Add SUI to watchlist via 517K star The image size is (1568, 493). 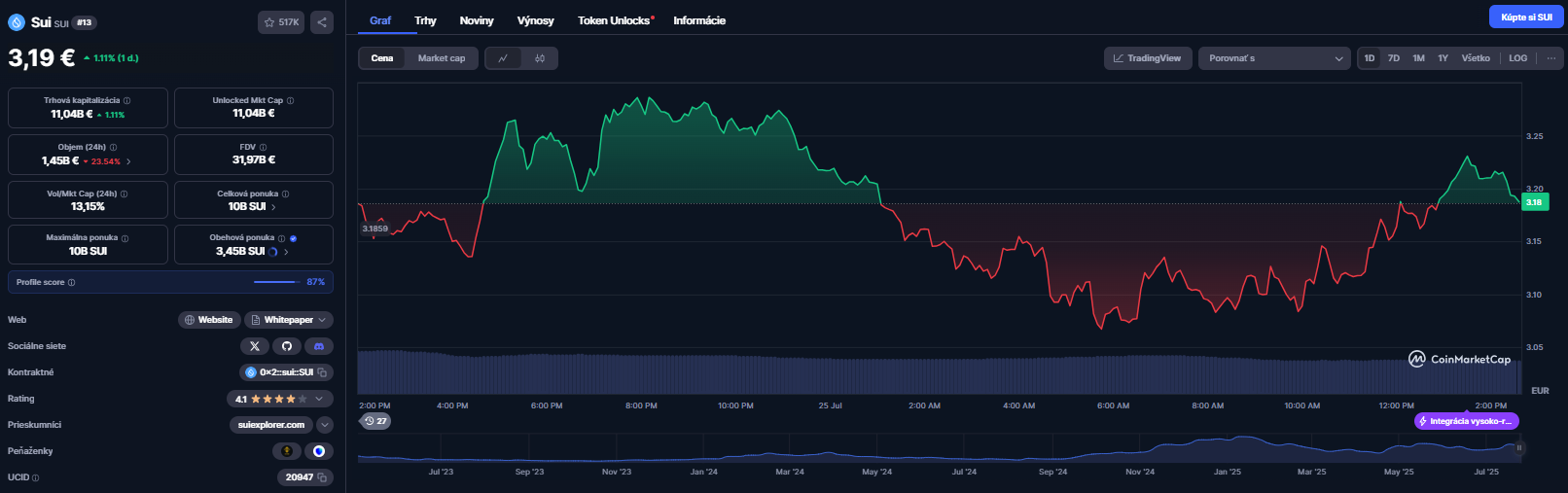click(281, 22)
